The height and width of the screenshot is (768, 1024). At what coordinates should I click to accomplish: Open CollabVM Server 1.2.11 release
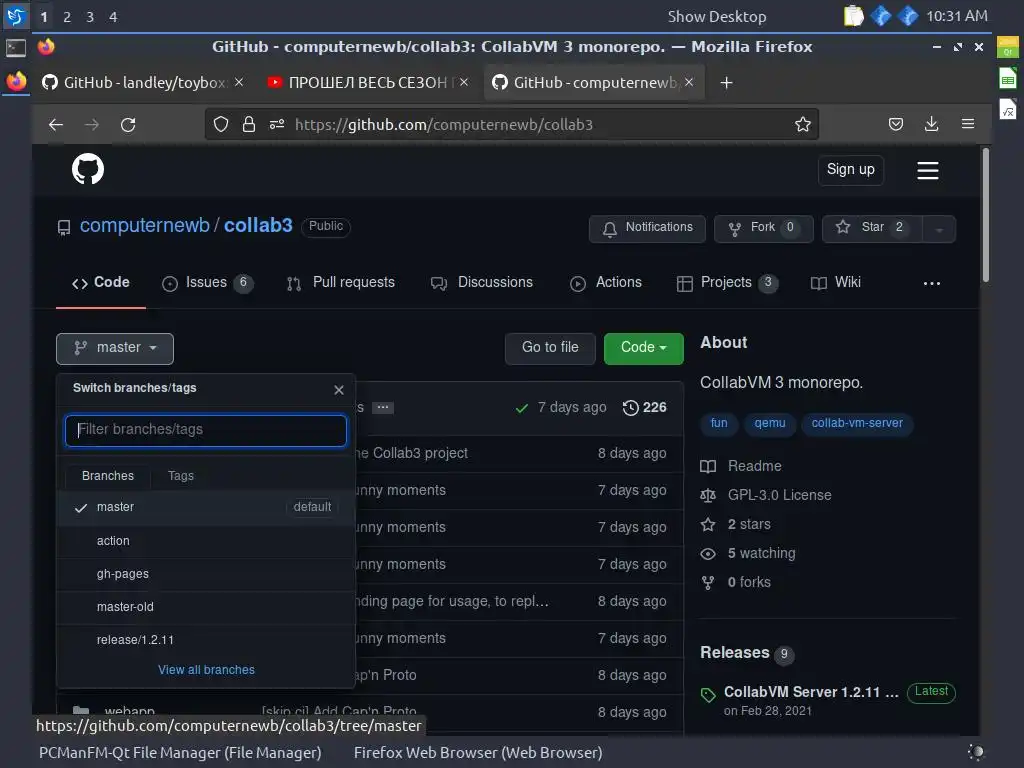810,692
